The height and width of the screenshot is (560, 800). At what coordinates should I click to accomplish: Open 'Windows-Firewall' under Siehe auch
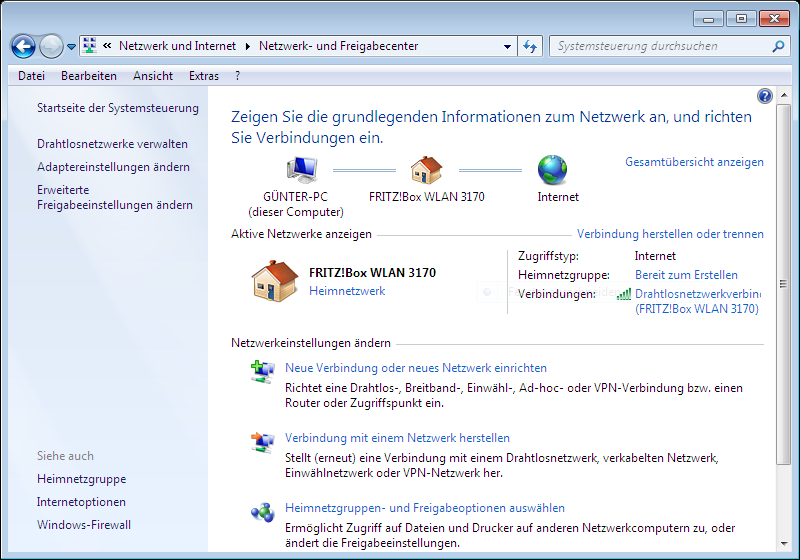pyautogui.click(x=84, y=525)
